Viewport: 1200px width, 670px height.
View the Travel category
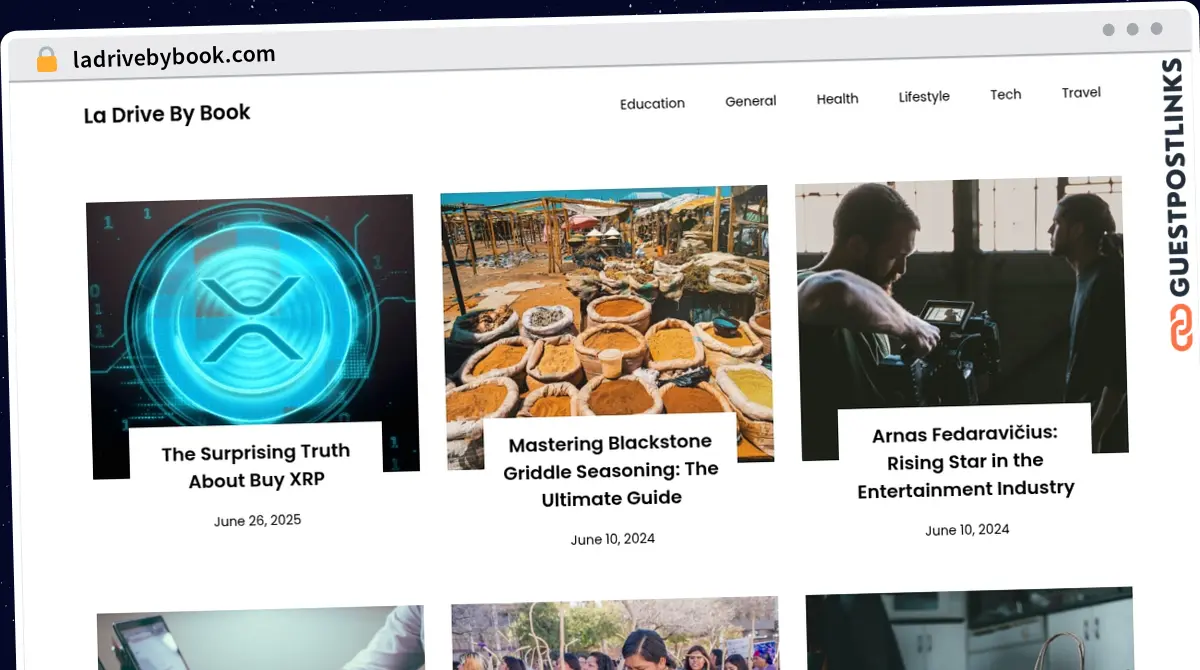[x=1080, y=92]
